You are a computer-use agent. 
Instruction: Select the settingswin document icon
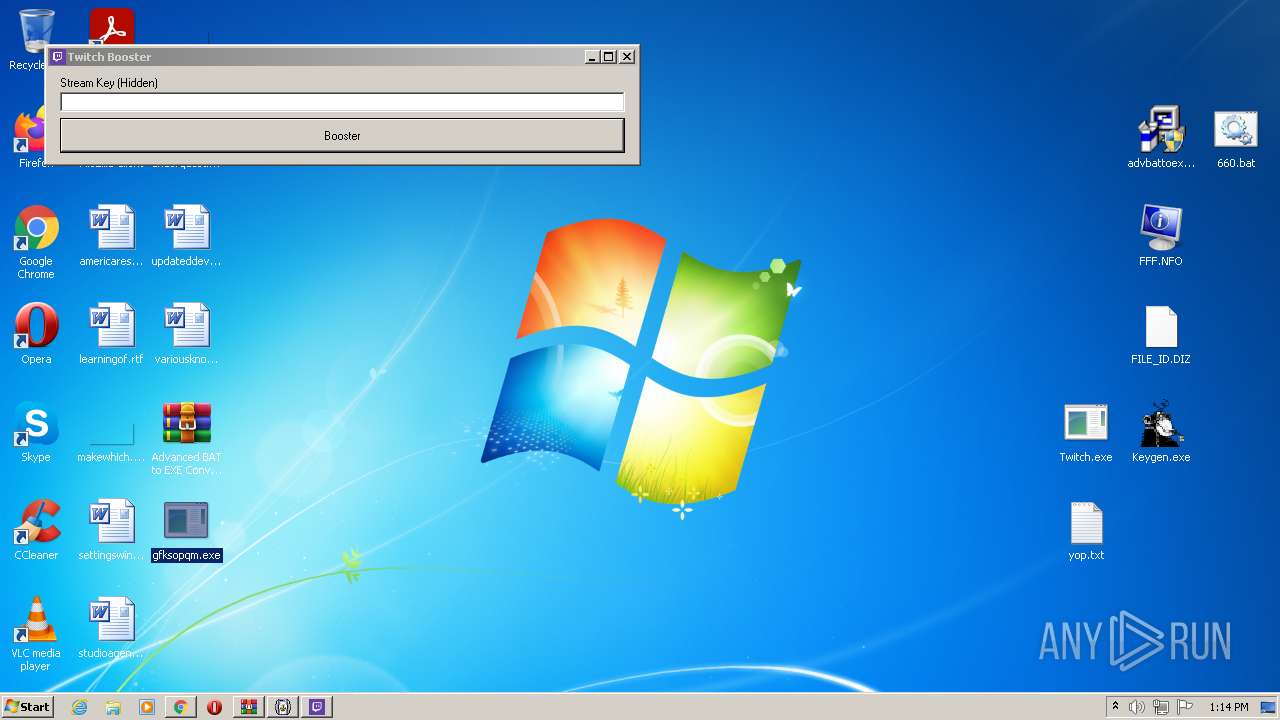(x=111, y=531)
